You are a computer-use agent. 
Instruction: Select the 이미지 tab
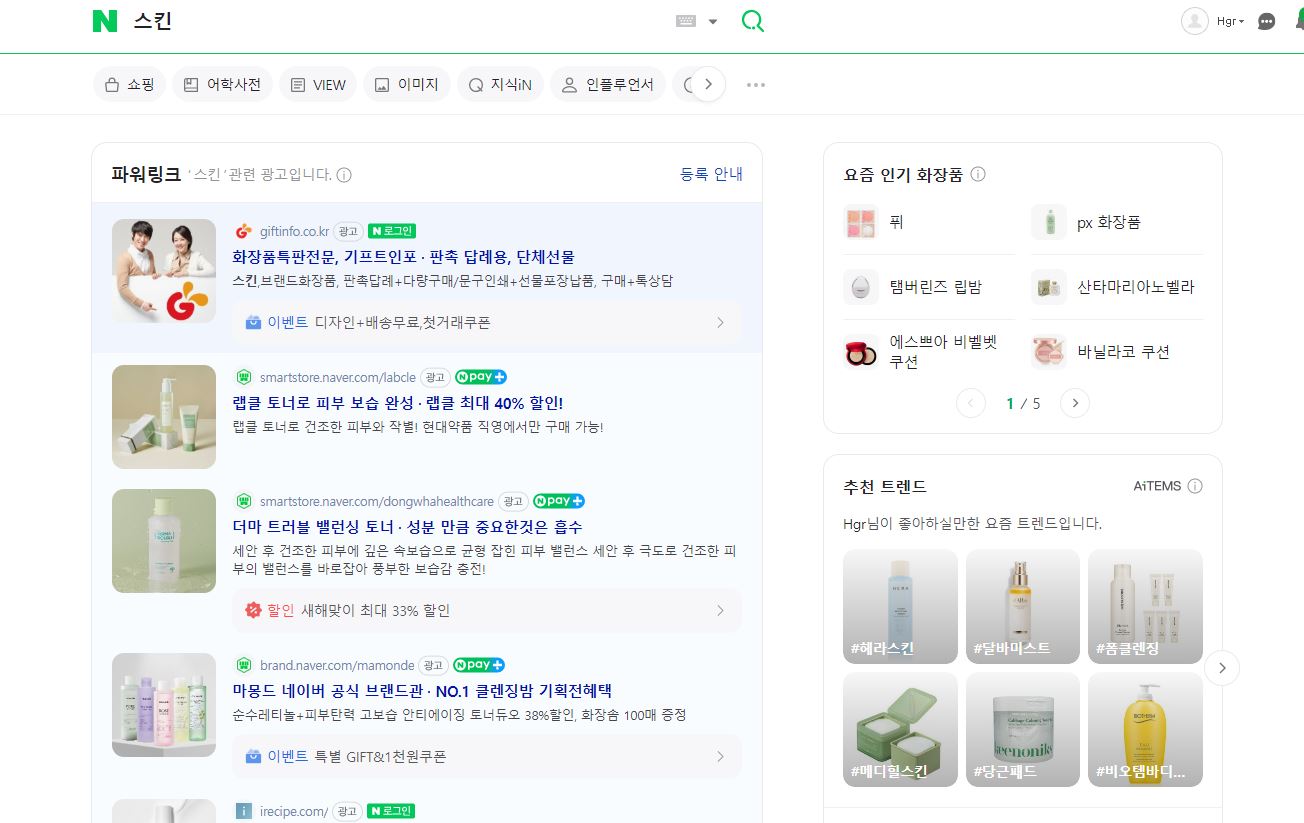tap(407, 85)
